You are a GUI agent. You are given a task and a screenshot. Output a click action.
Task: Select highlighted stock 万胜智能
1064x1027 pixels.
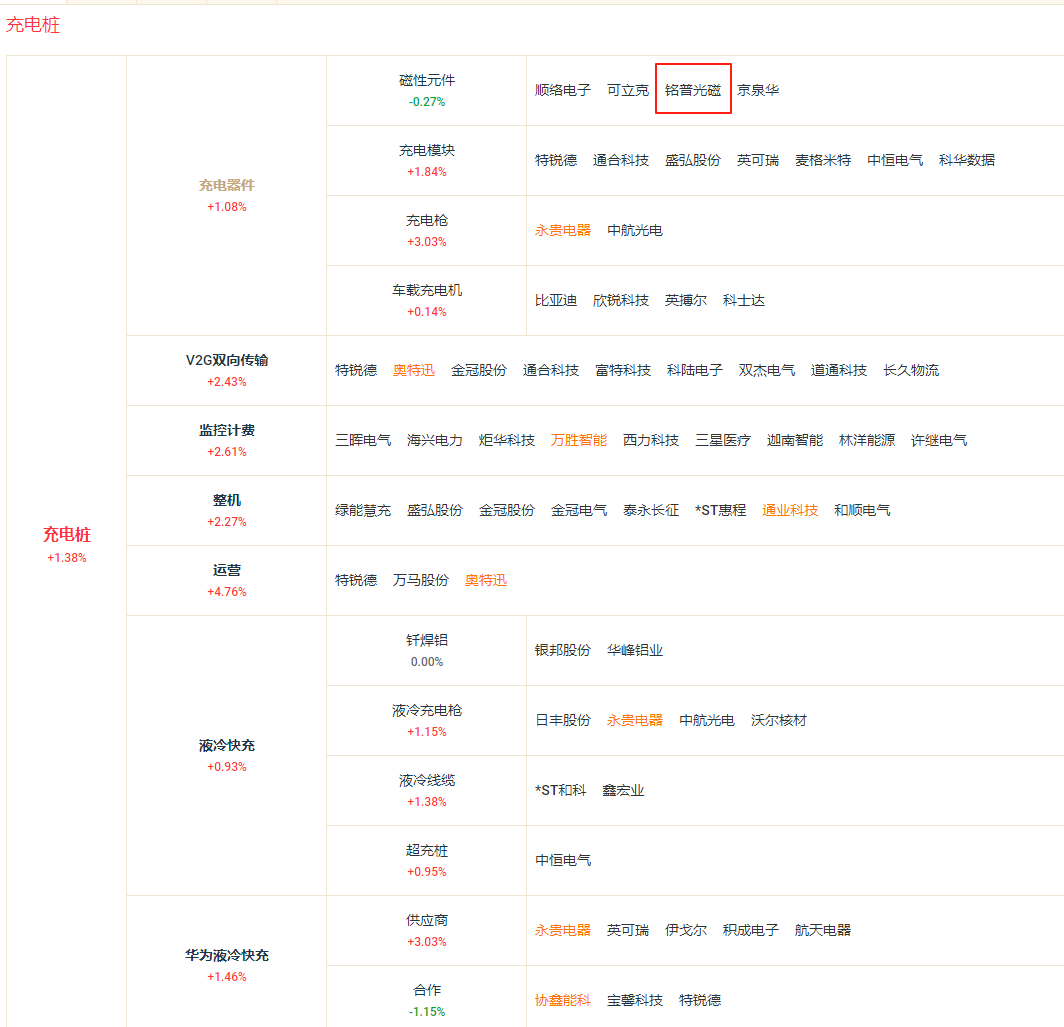(x=579, y=440)
